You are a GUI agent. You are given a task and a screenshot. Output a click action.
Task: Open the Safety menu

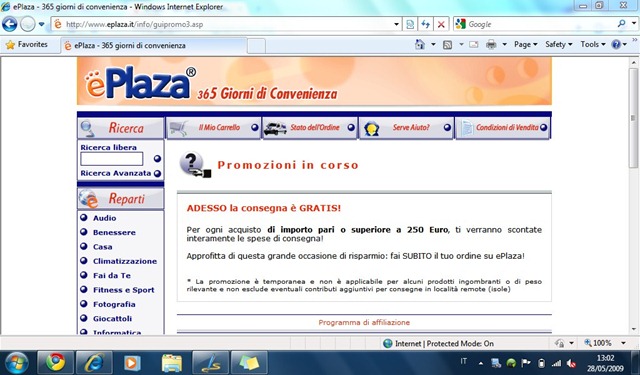(x=559, y=44)
